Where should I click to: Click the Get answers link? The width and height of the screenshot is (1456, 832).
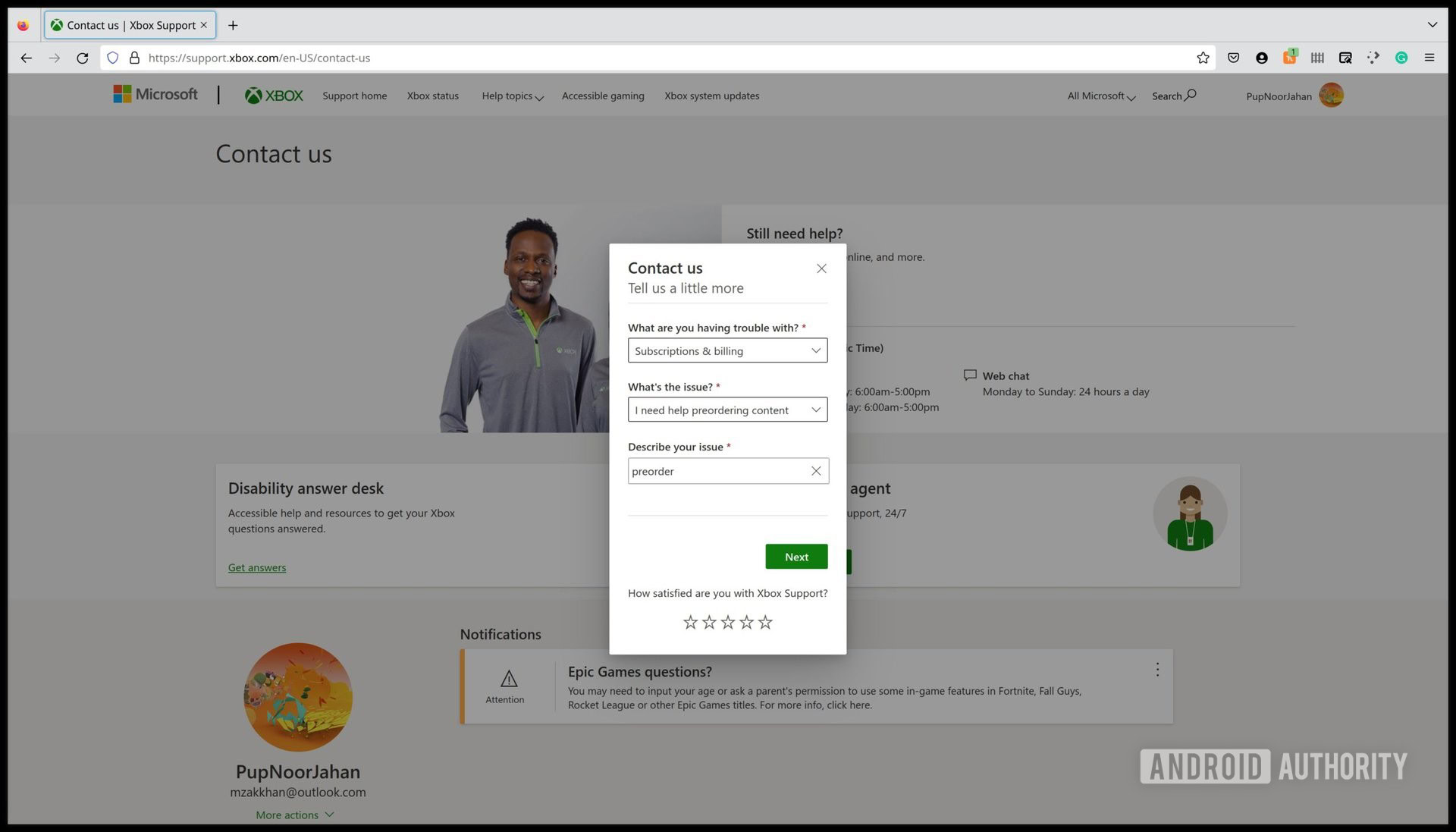coord(256,567)
